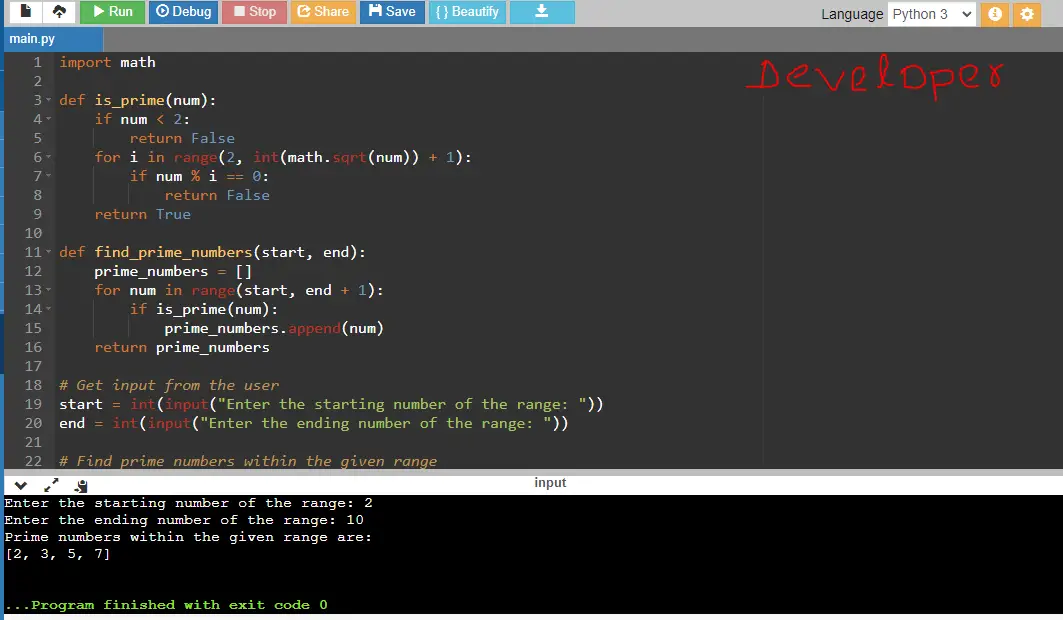
Task: Switch to the main.py tab
Action: [x=33, y=39]
